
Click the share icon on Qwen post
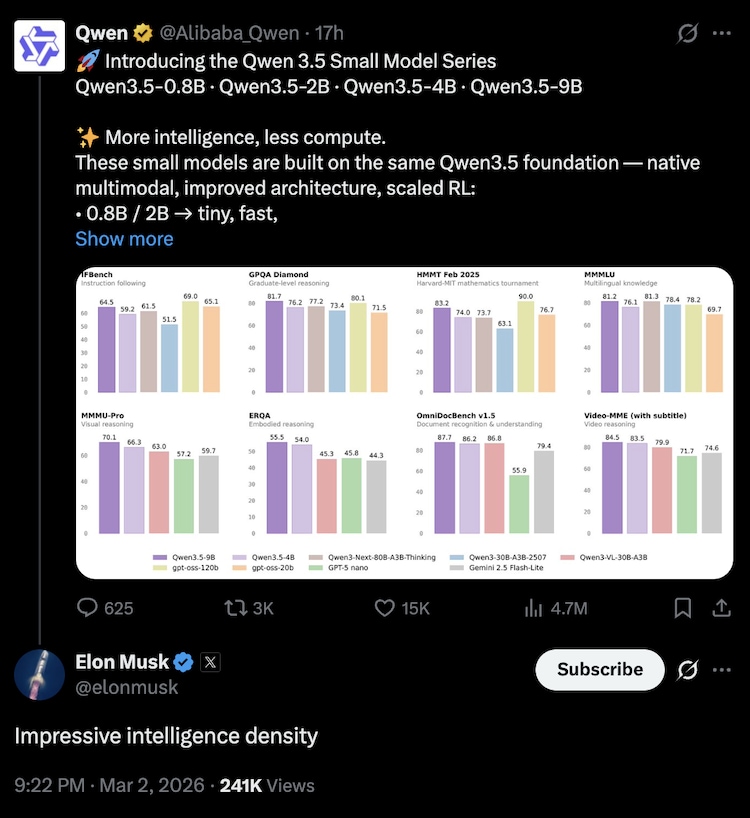pos(720,608)
